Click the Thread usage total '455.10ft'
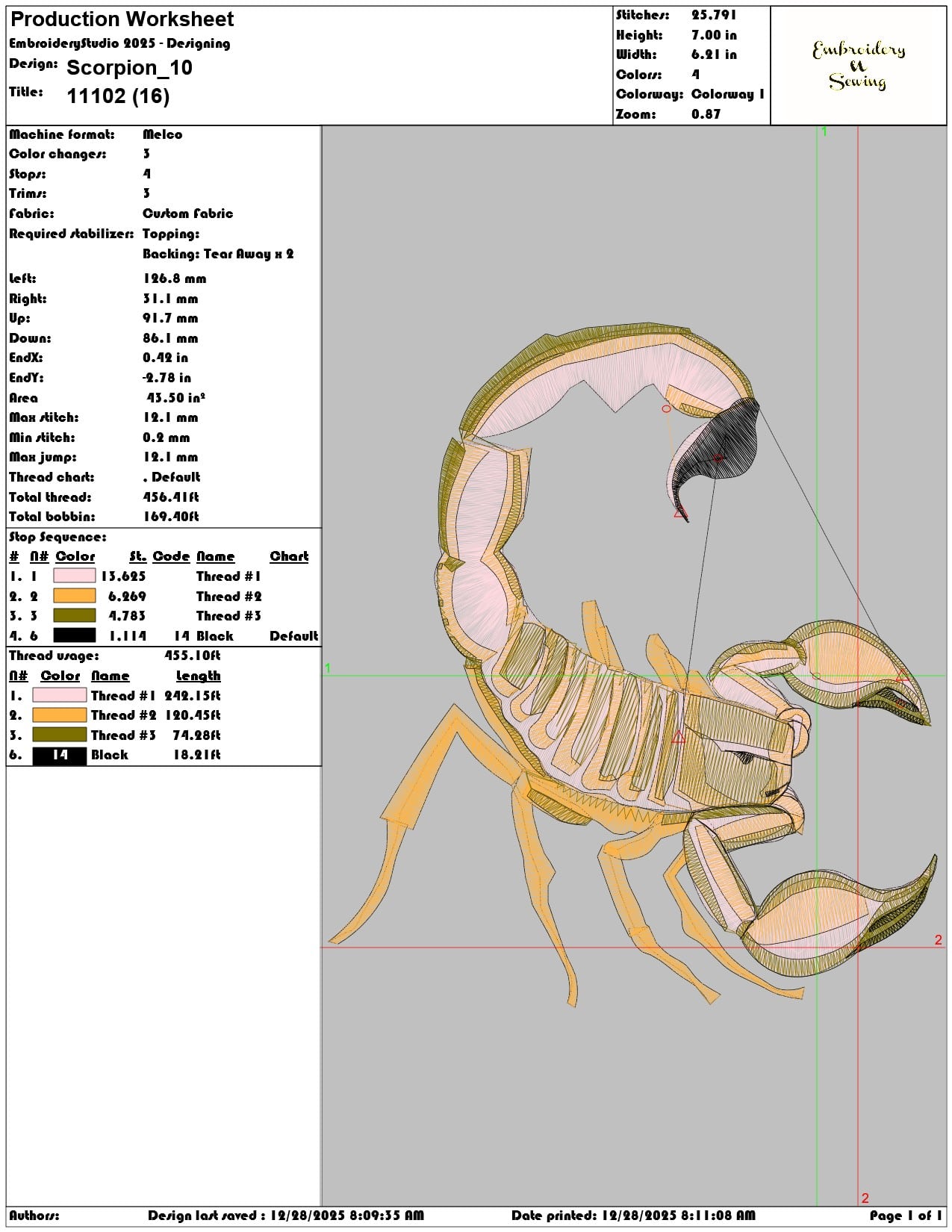 click(193, 656)
